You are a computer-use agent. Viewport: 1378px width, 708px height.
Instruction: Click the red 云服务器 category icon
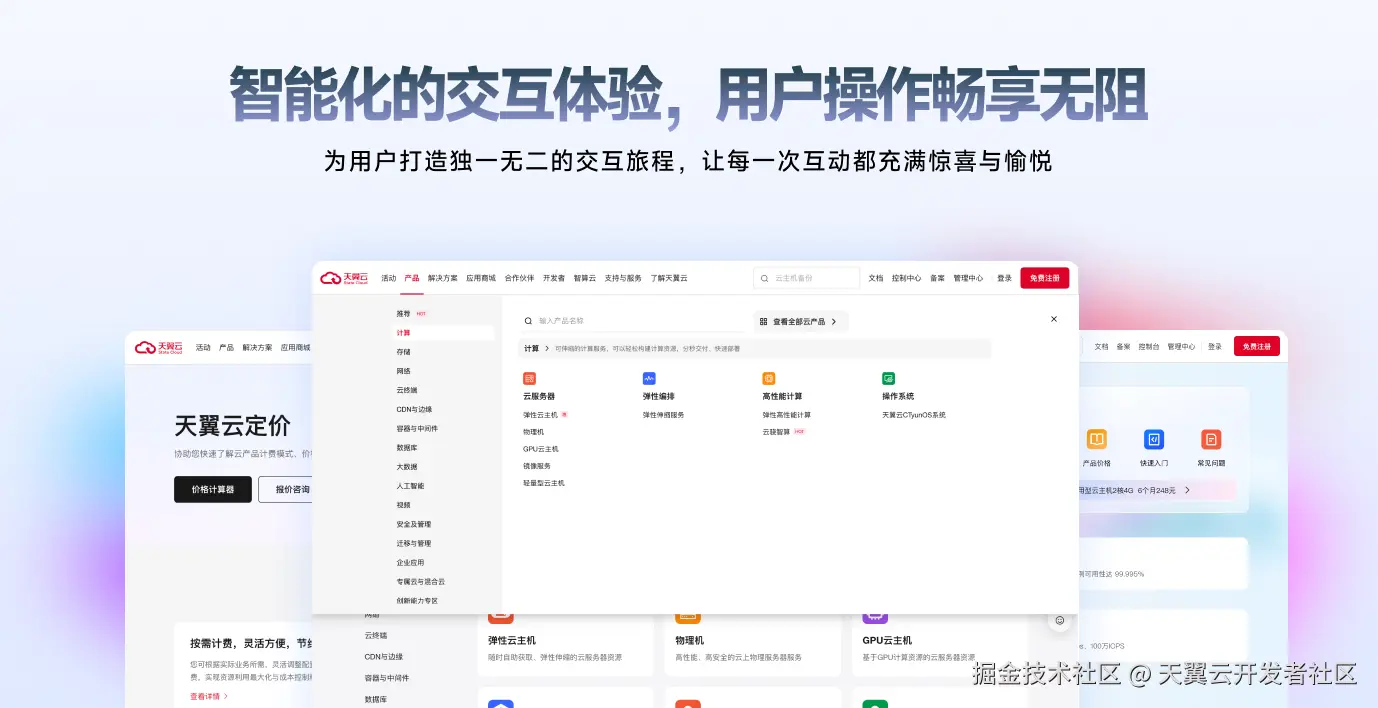[529, 379]
